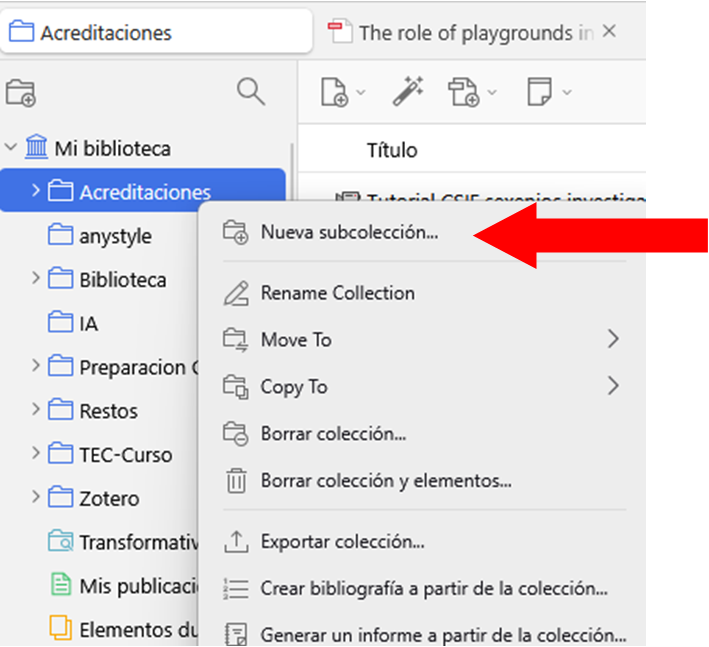Expand the Biblioteca collection
The width and height of the screenshot is (709, 647).
click(x=36, y=278)
